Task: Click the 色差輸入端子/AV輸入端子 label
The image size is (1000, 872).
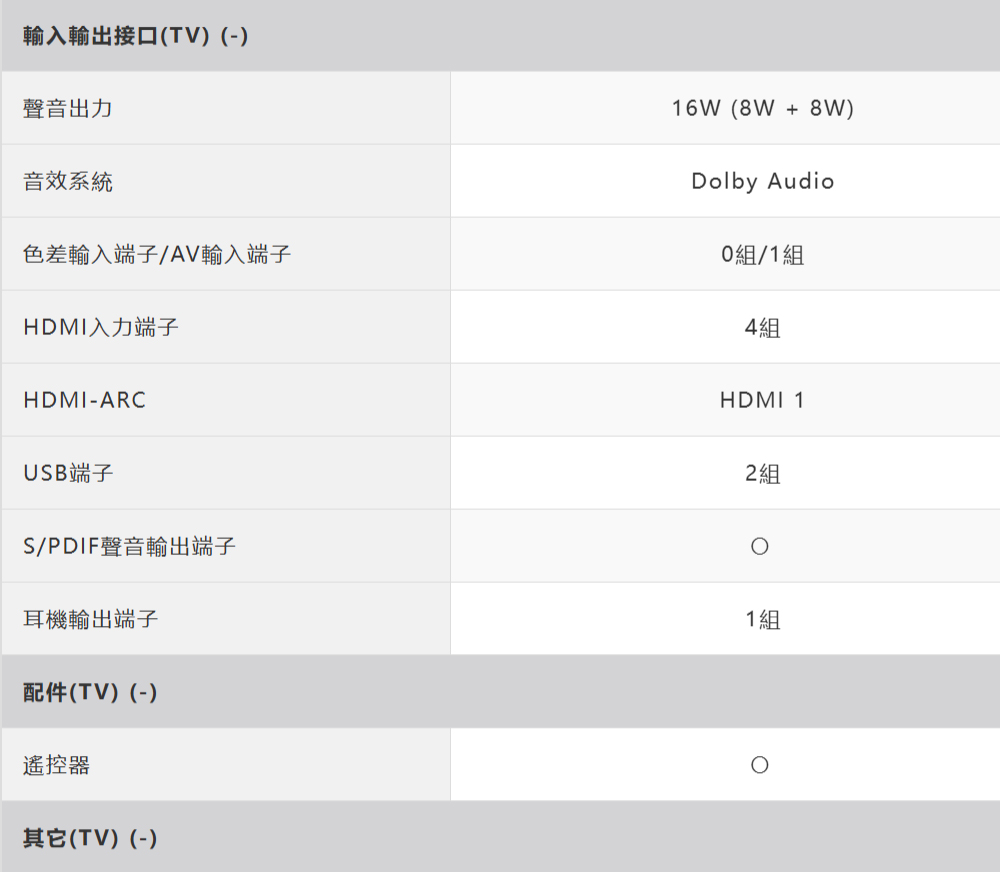Action: (157, 254)
